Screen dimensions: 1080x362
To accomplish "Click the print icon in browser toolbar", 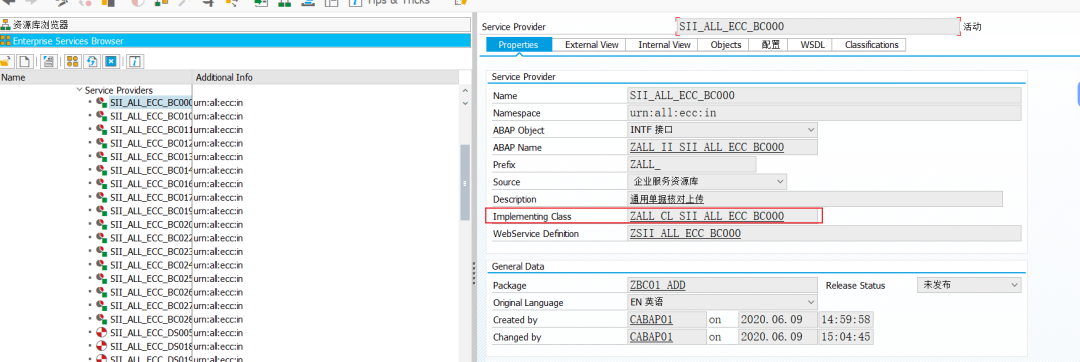I will tap(48, 61).
